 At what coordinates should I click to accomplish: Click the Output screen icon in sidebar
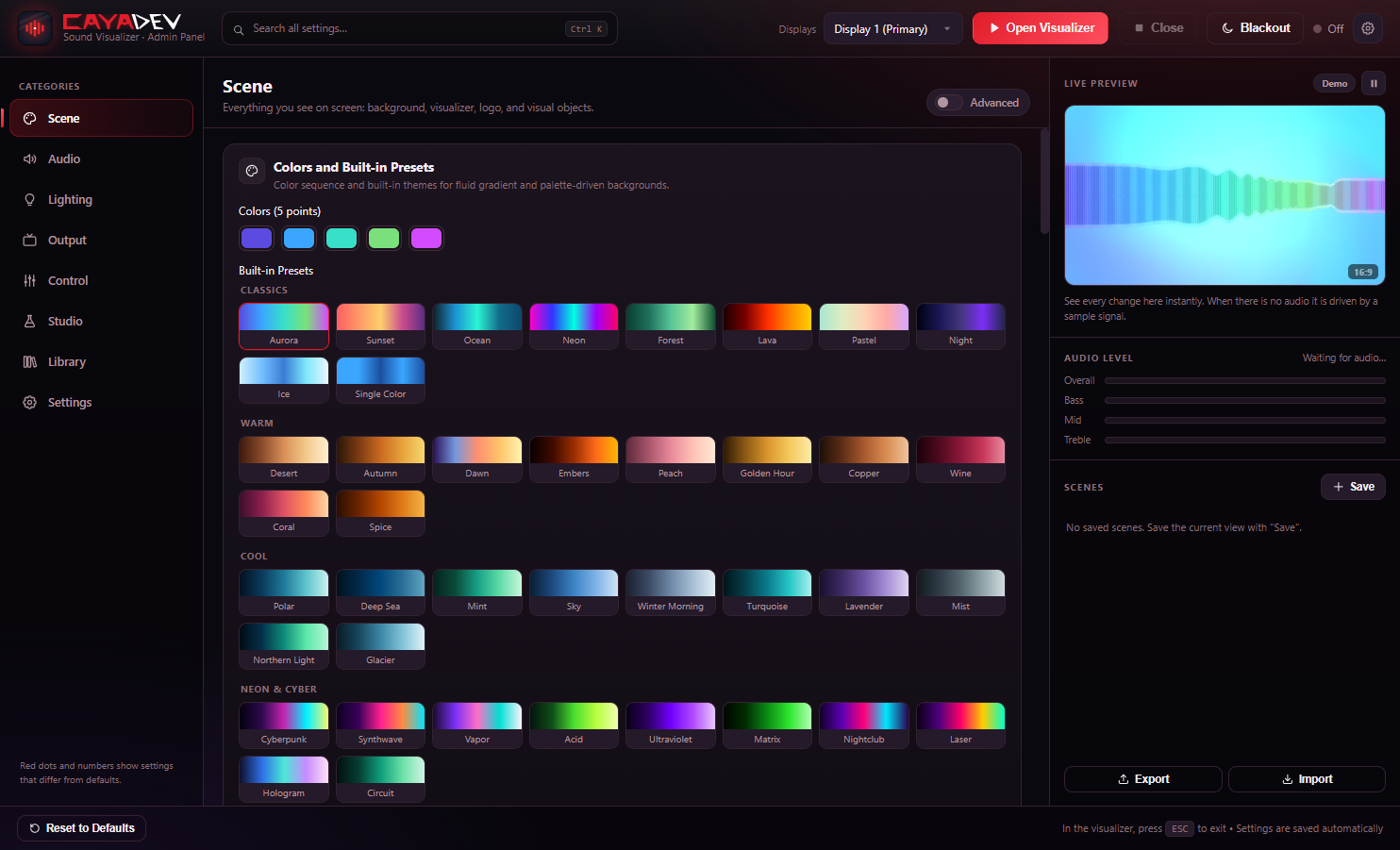(x=30, y=240)
